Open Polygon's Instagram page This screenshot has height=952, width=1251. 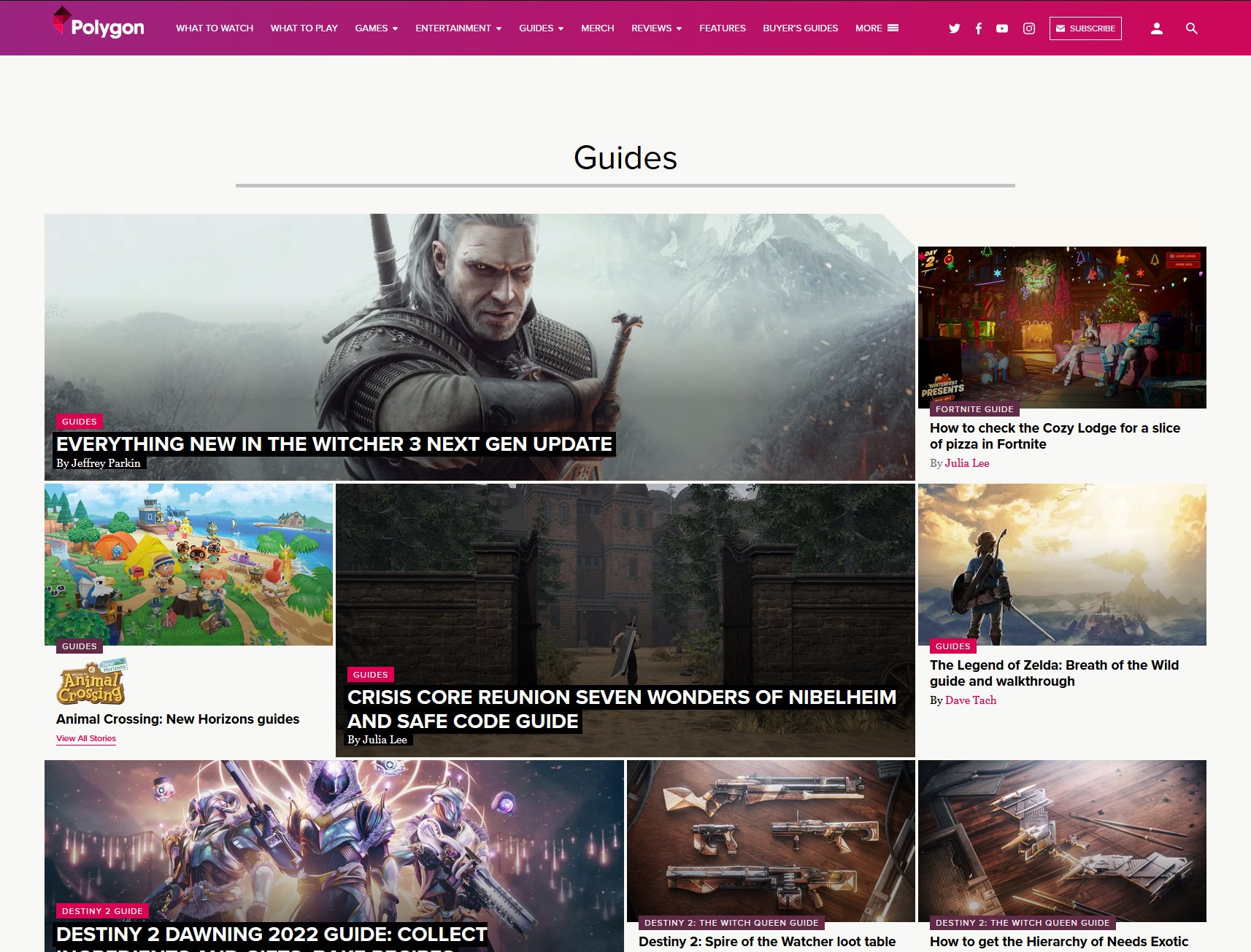1029,28
